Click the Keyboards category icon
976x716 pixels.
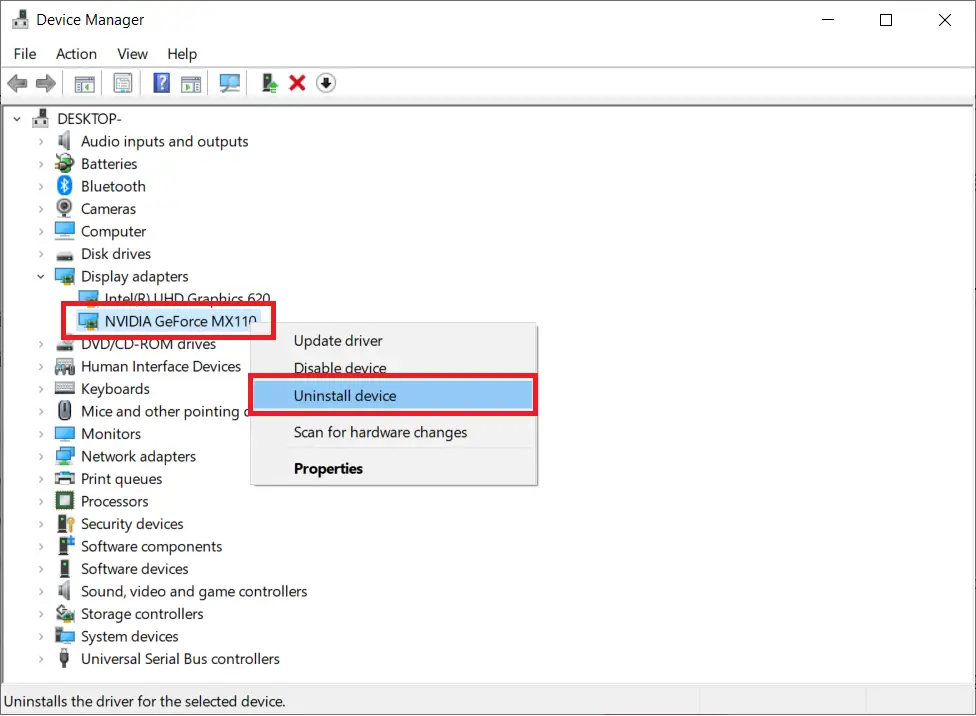(65, 388)
